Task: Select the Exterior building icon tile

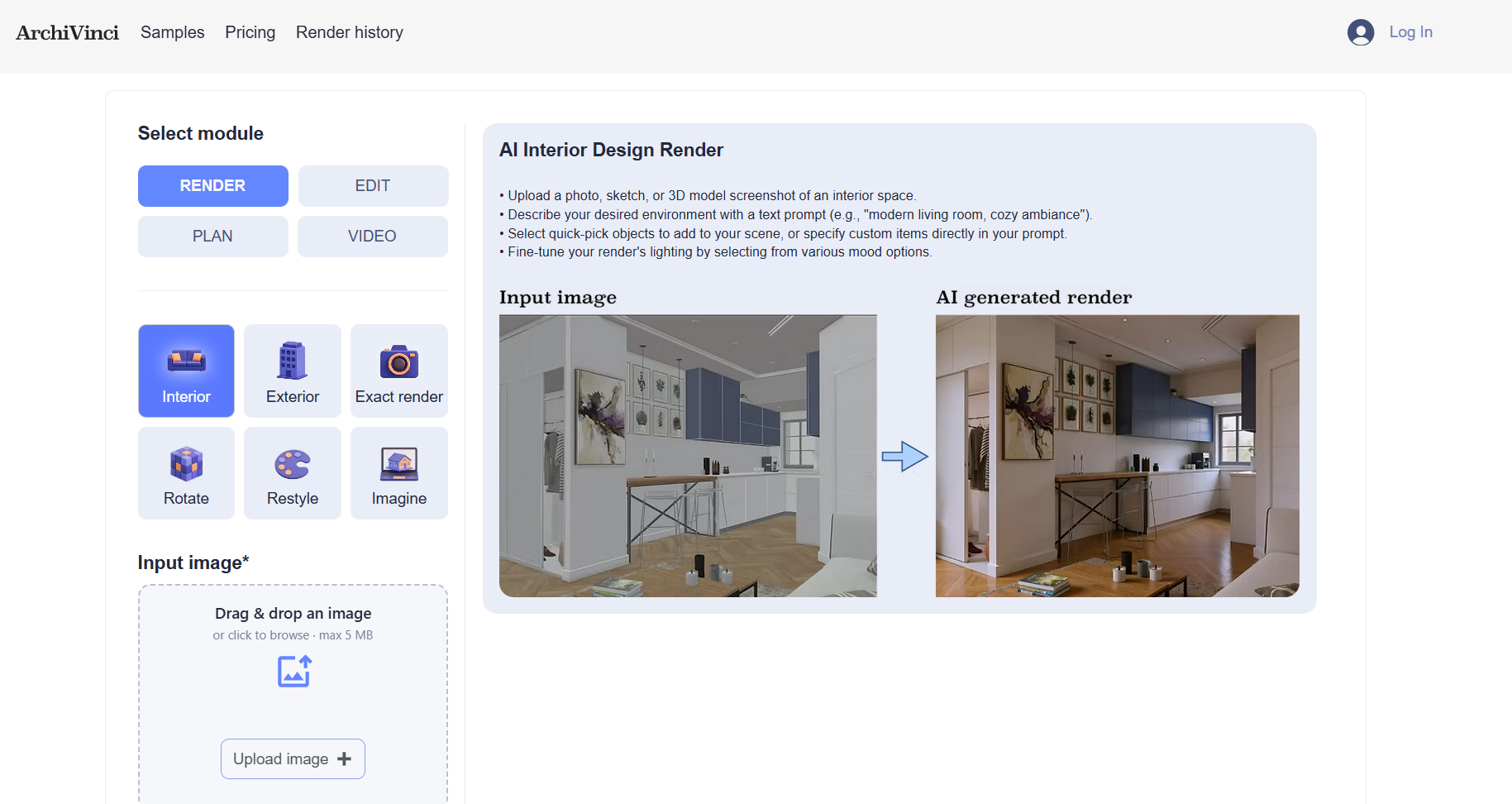Action: (x=293, y=371)
